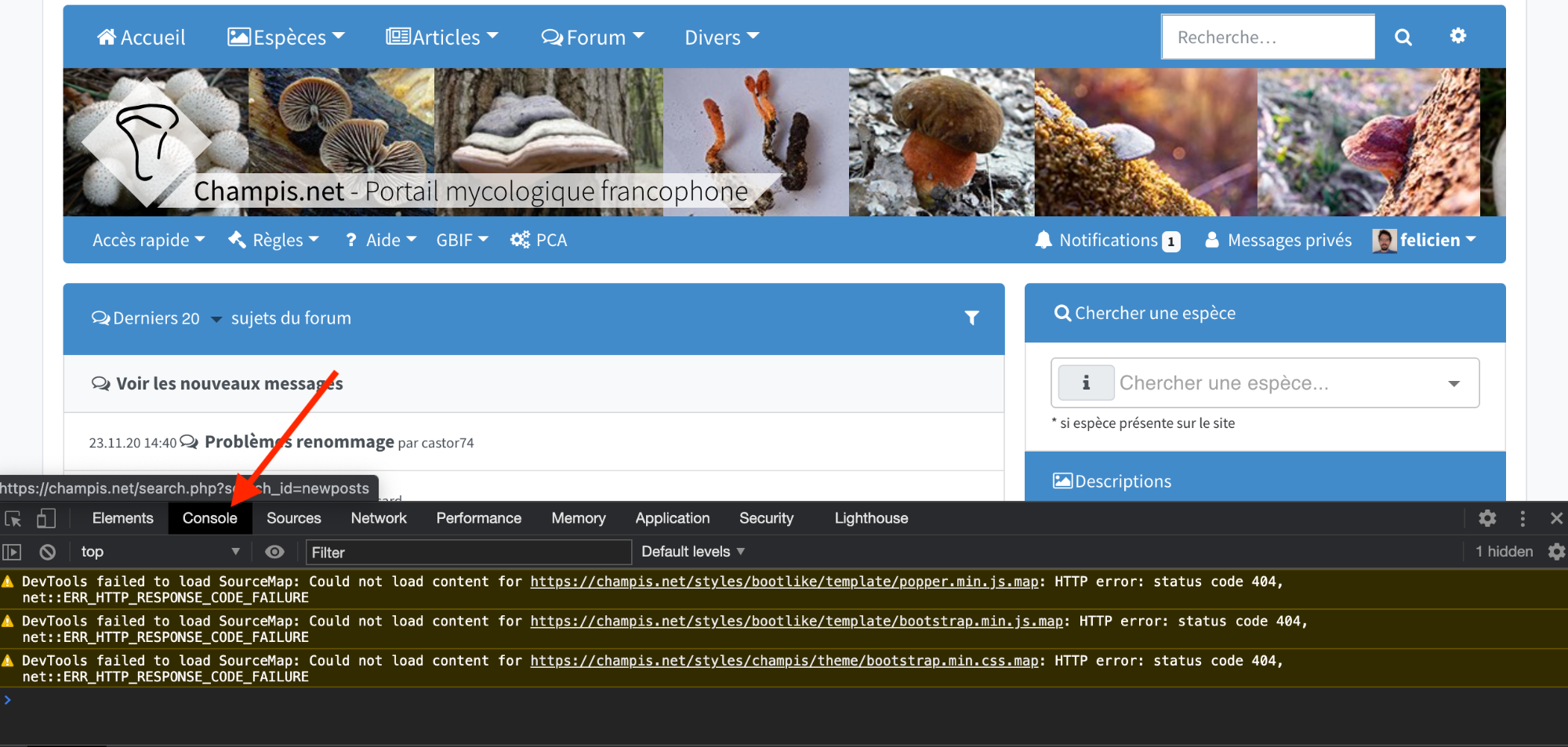Click the popper.min.js.map source link
The height and width of the screenshot is (747, 1568).
[784, 582]
